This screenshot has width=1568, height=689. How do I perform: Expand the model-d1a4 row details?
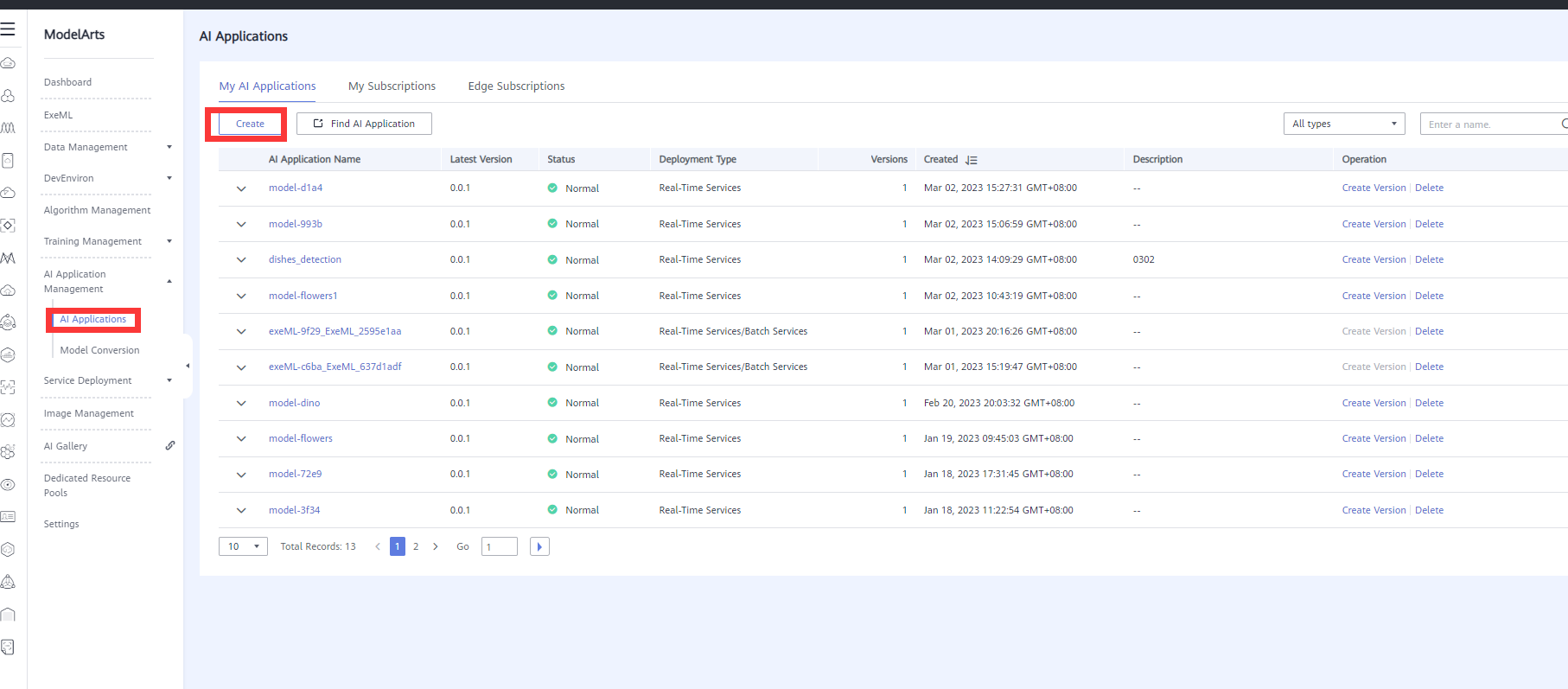click(241, 188)
